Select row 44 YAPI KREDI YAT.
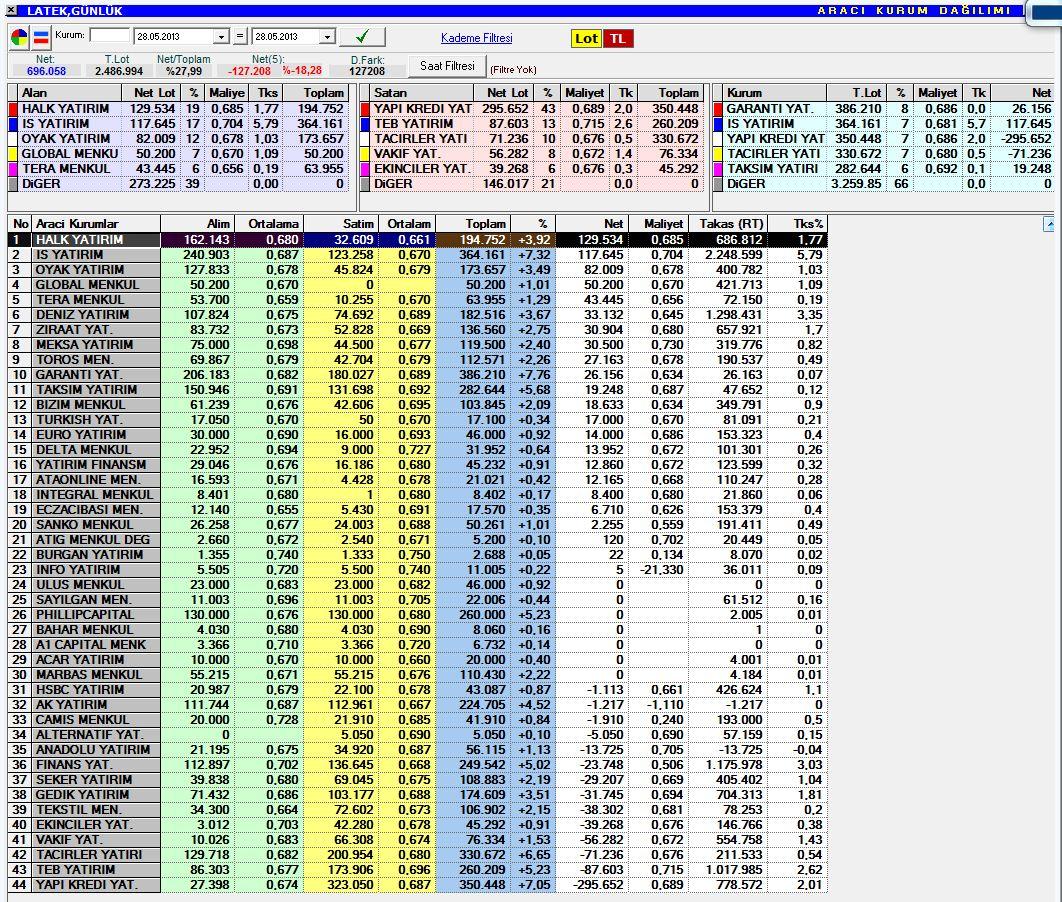1062x902 pixels. [x=417, y=885]
